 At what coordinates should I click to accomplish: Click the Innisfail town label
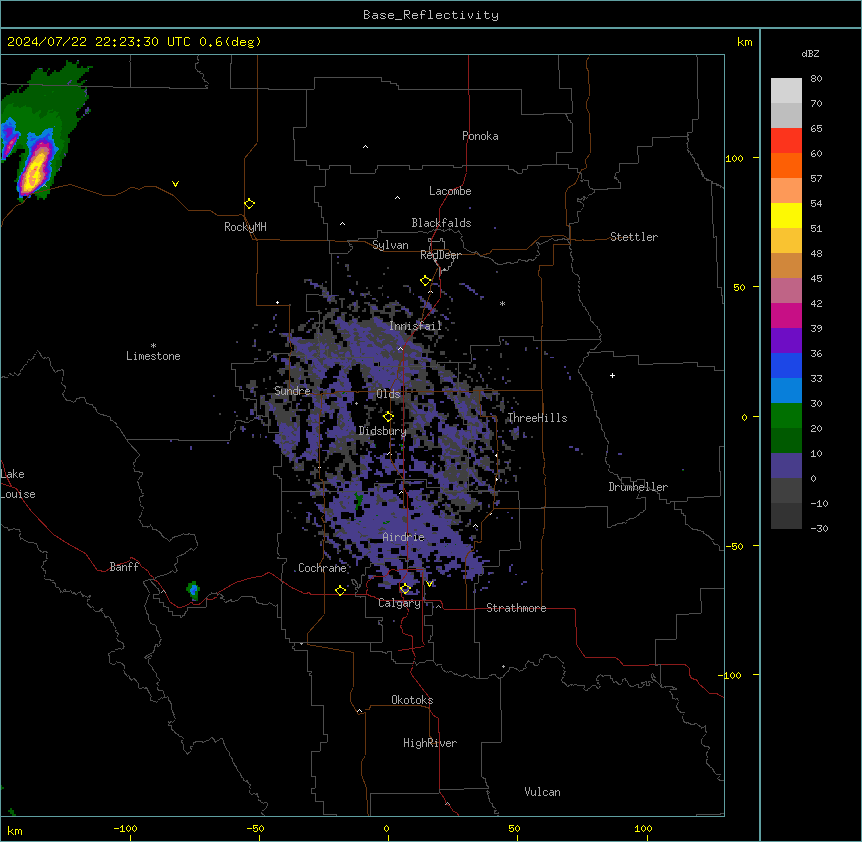point(416,326)
